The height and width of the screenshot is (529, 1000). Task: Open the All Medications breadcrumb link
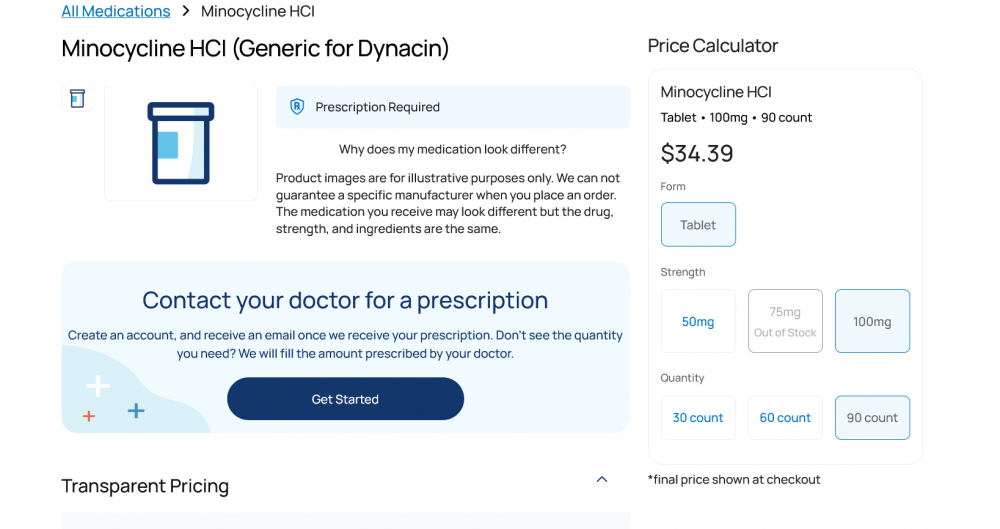point(116,12)
